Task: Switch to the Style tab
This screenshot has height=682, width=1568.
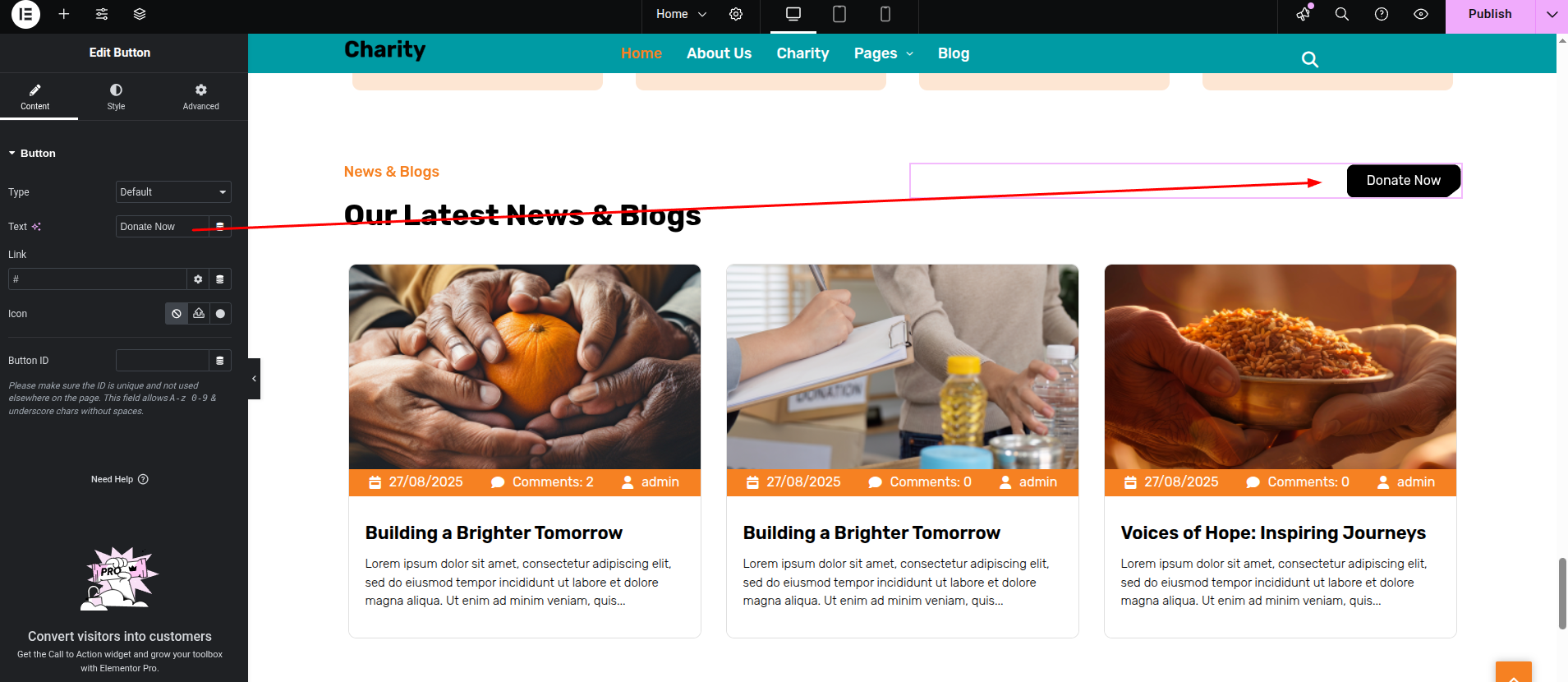Action: [116, 96]
